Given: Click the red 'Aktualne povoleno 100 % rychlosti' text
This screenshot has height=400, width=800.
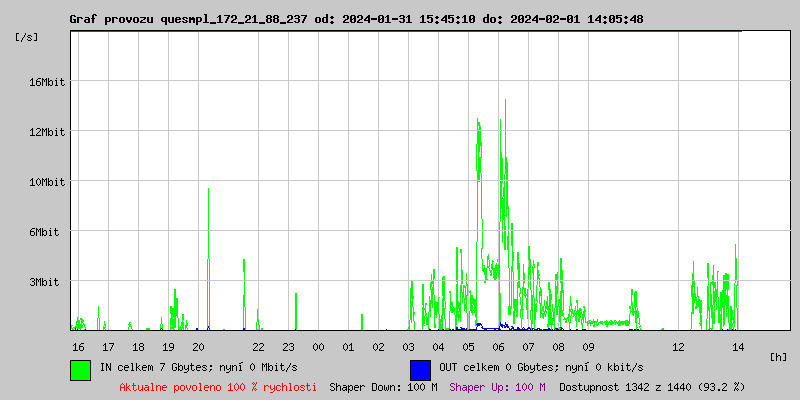Looking at the screenshot, I should (218, 387).
